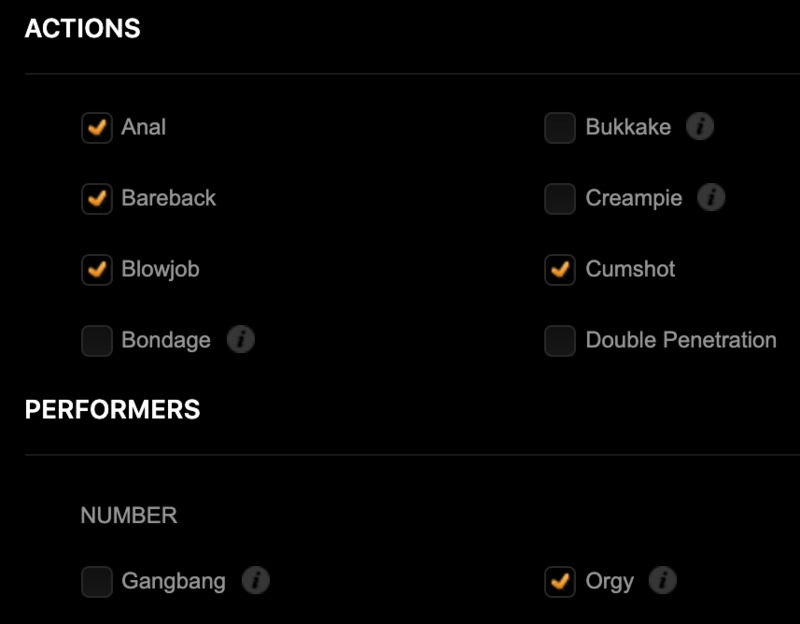Uncheck the Anal checkbox

tap(97, 127)
